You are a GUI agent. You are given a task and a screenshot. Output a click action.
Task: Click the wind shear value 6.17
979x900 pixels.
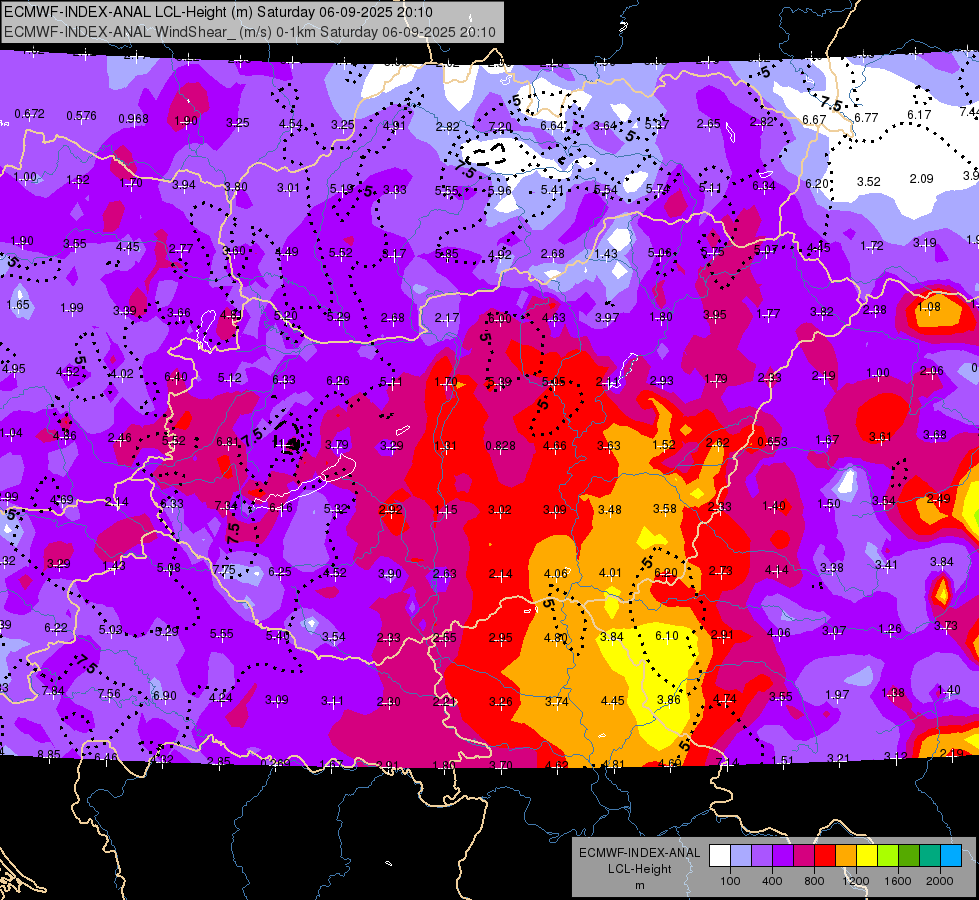(x=919, y=115)
